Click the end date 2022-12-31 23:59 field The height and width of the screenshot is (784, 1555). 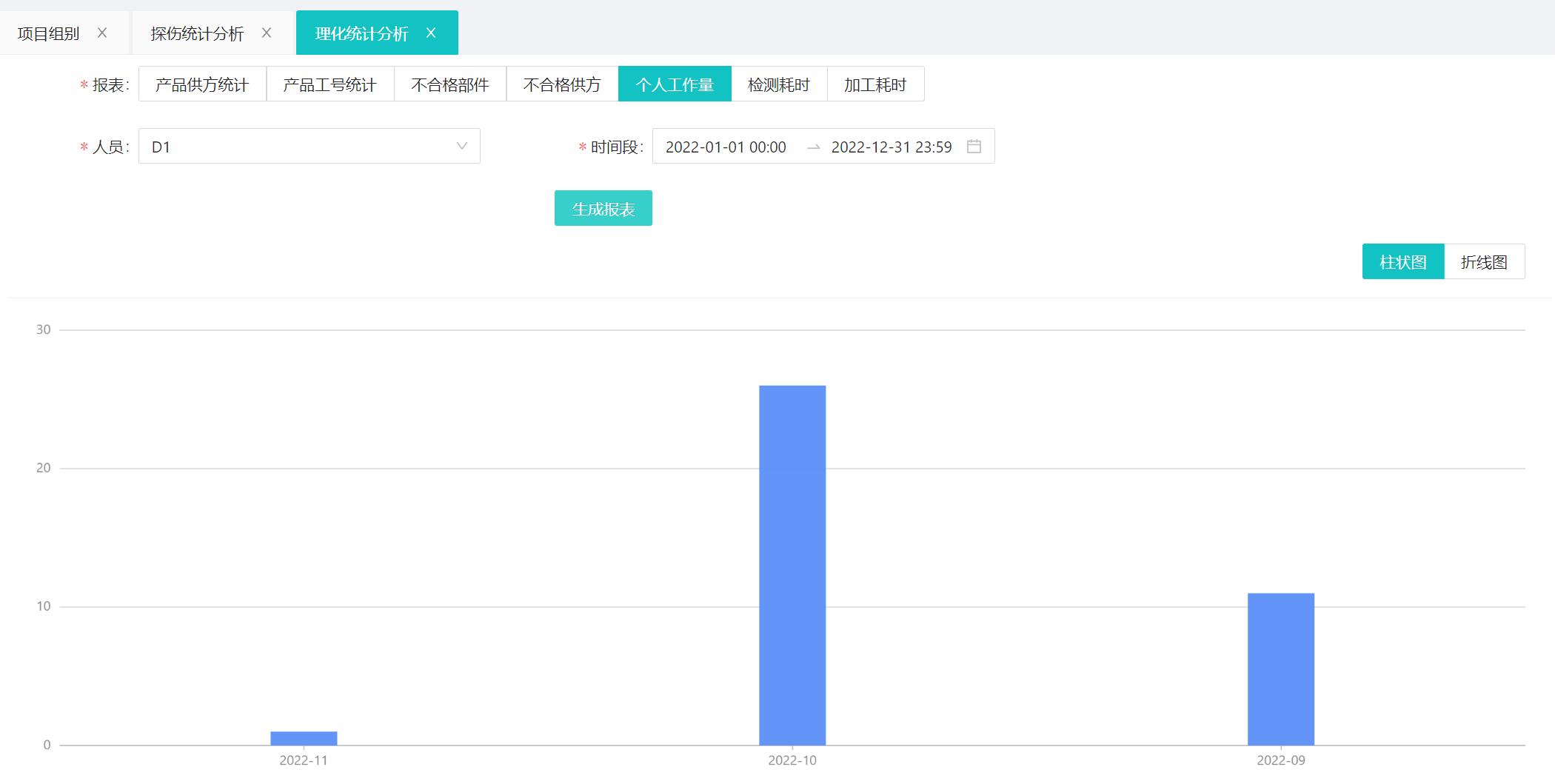click(892, 147)
